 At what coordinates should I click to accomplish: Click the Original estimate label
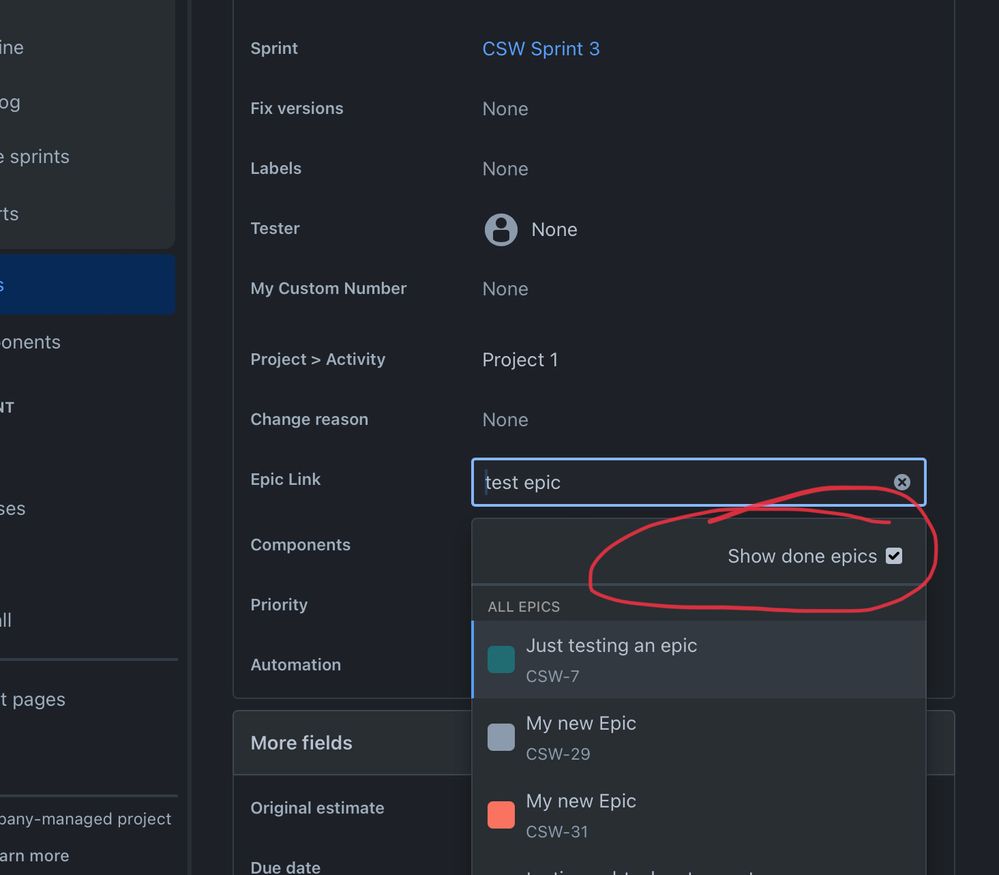(x=317, y=808)
